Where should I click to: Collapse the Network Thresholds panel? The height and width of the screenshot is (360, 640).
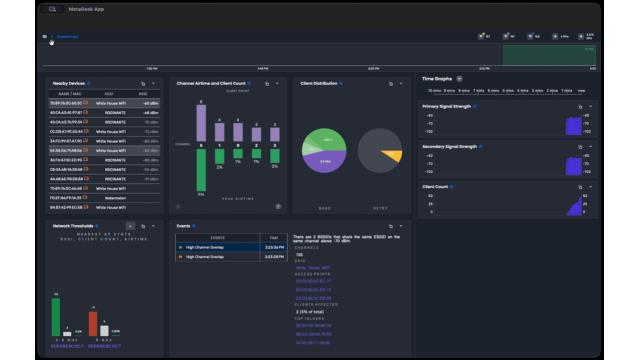coord(153,226)
